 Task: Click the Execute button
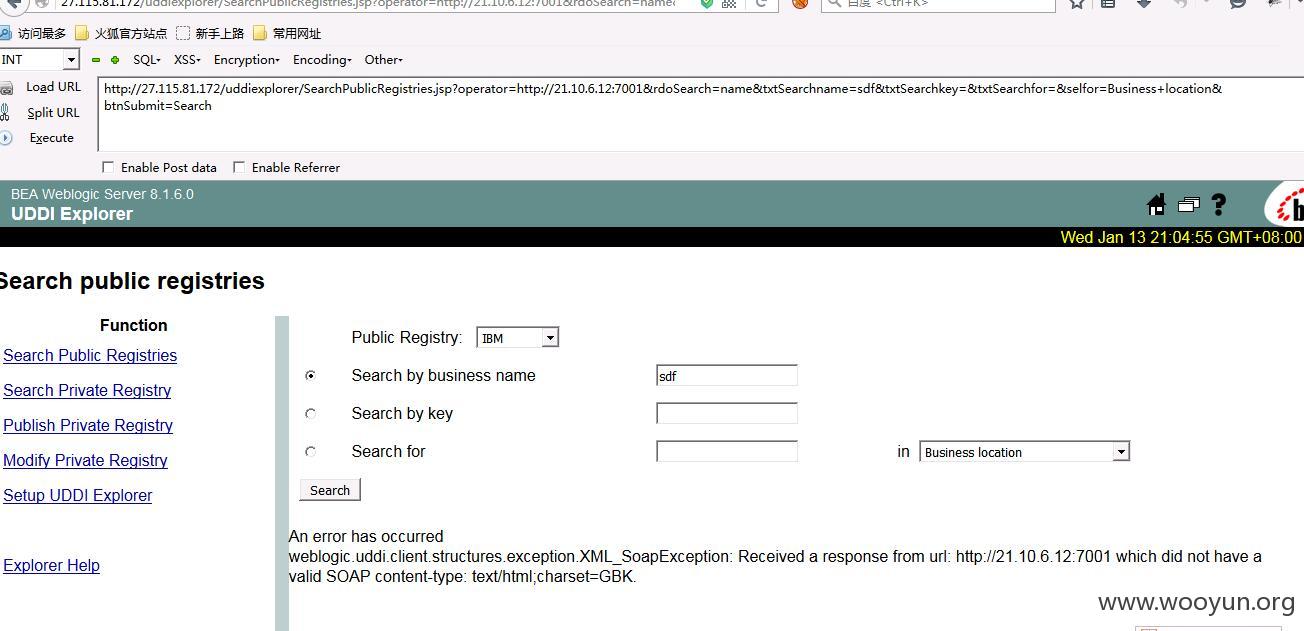point(52,138)
